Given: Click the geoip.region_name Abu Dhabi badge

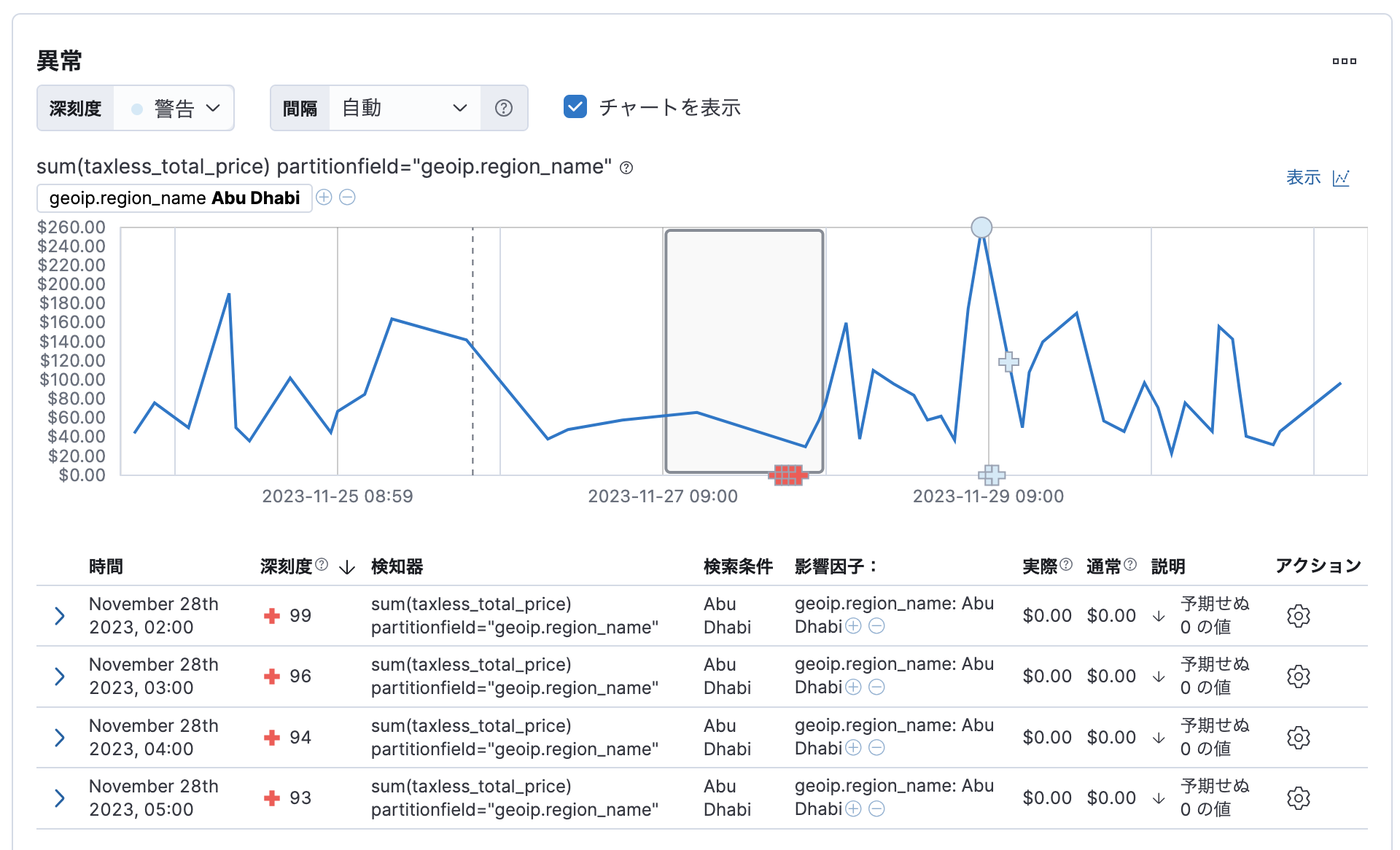Looking at the screenshot, I should coord(174,198).
